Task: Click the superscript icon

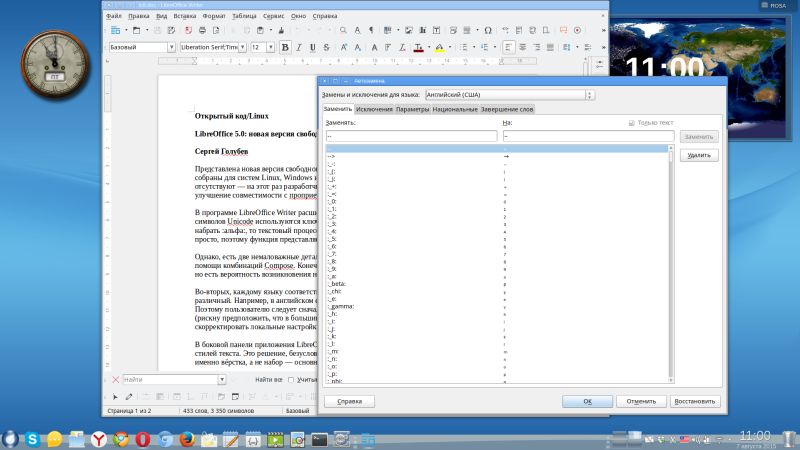Action: click(x=344, y=47)
